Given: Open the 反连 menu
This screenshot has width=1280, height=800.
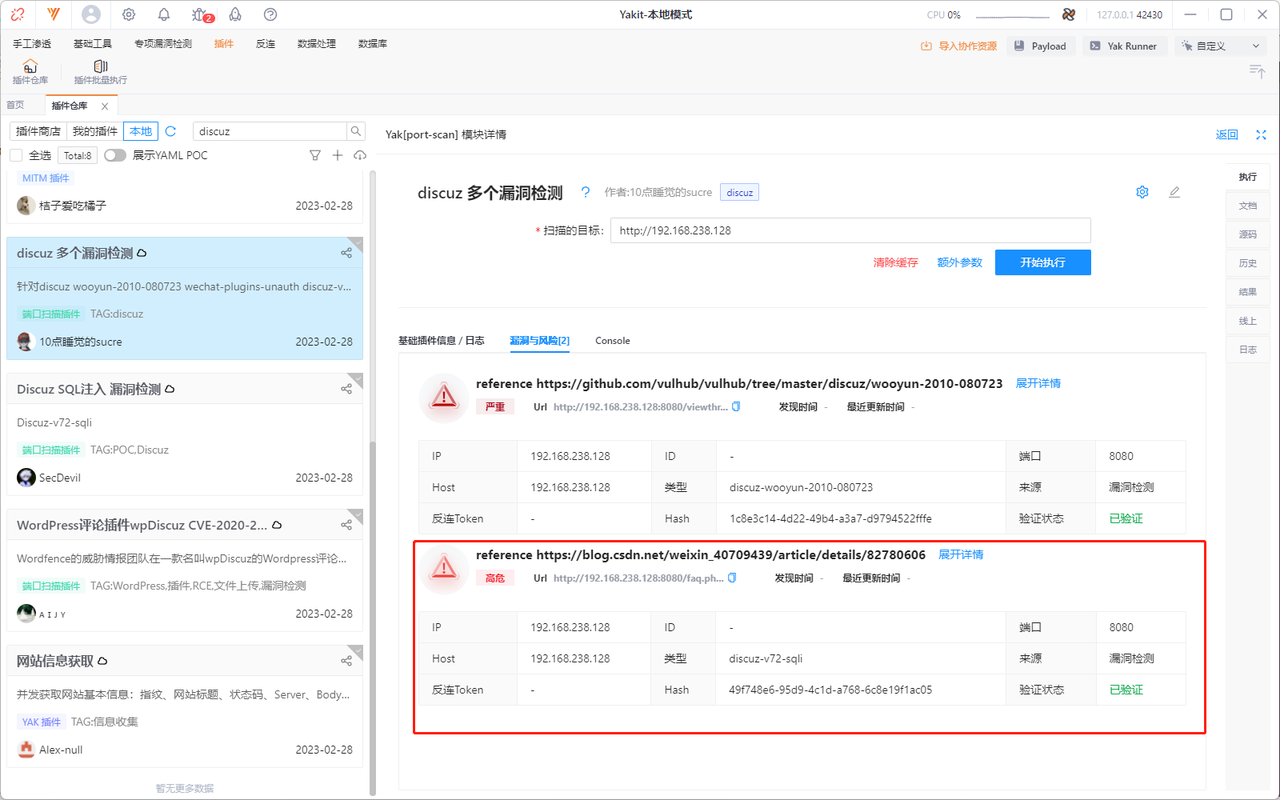Looking at the screenshot, I should [x=266, y=44].
